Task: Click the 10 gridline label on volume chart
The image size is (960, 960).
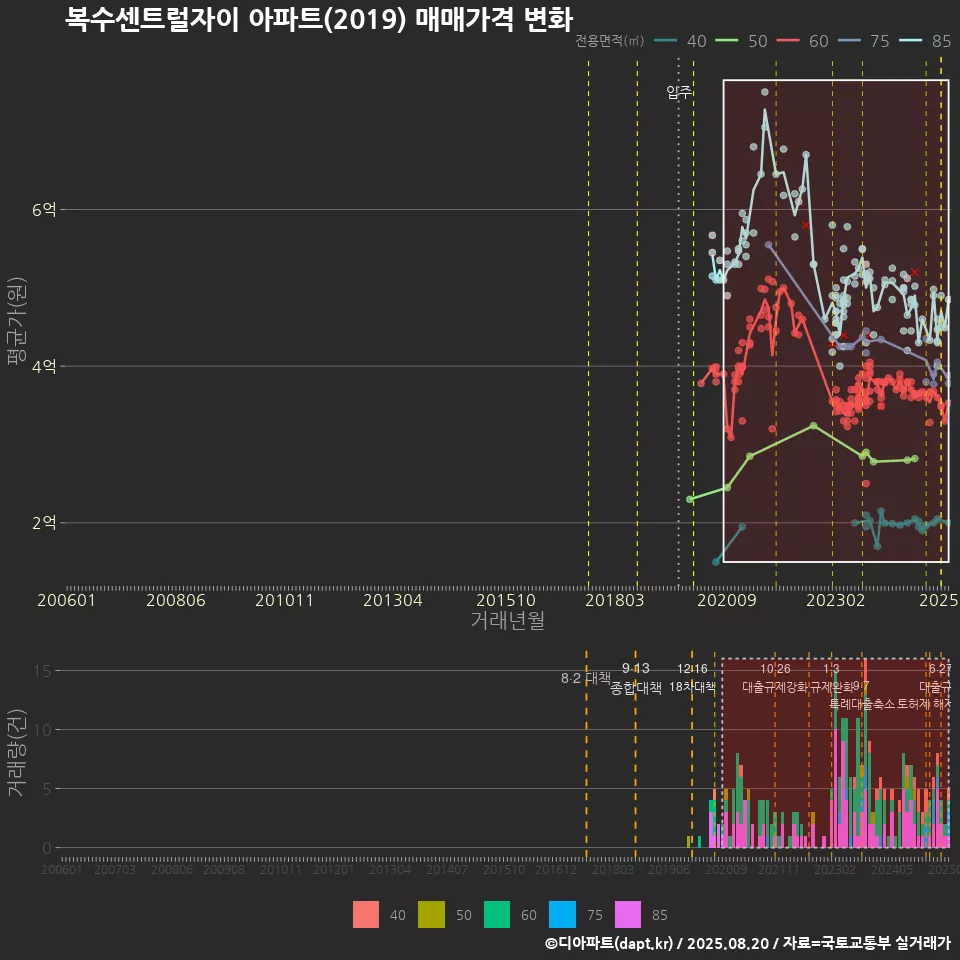Action: click(42, 730)
